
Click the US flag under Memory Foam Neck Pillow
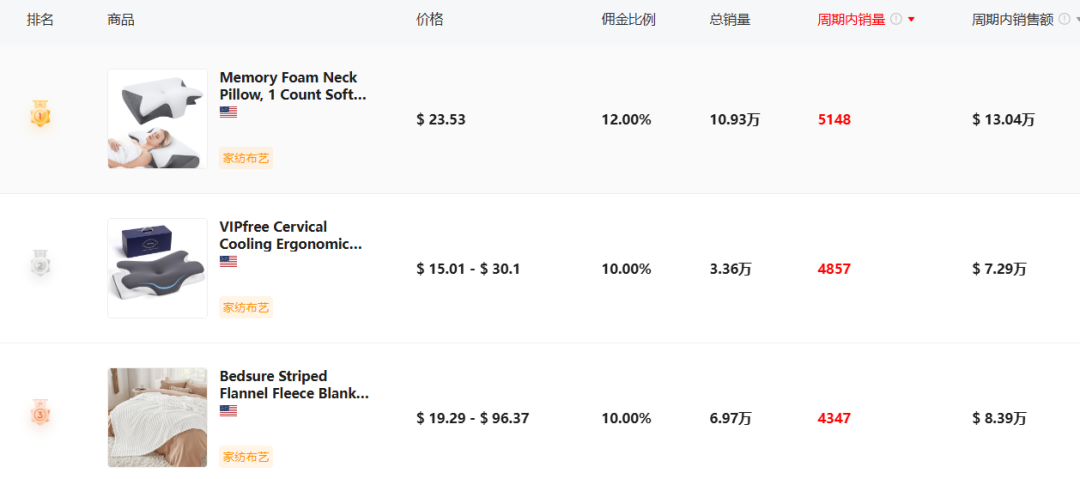coord(229,112)
